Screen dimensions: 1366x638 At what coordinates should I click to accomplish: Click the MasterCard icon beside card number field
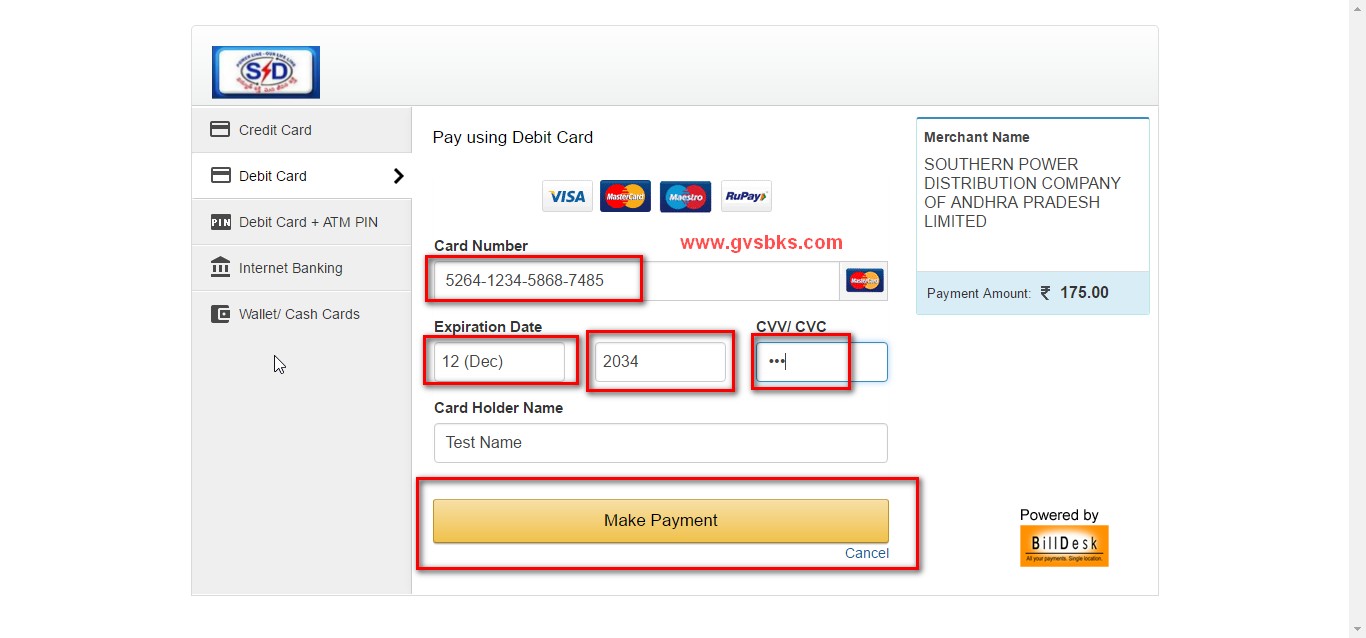tap(864, 280)
